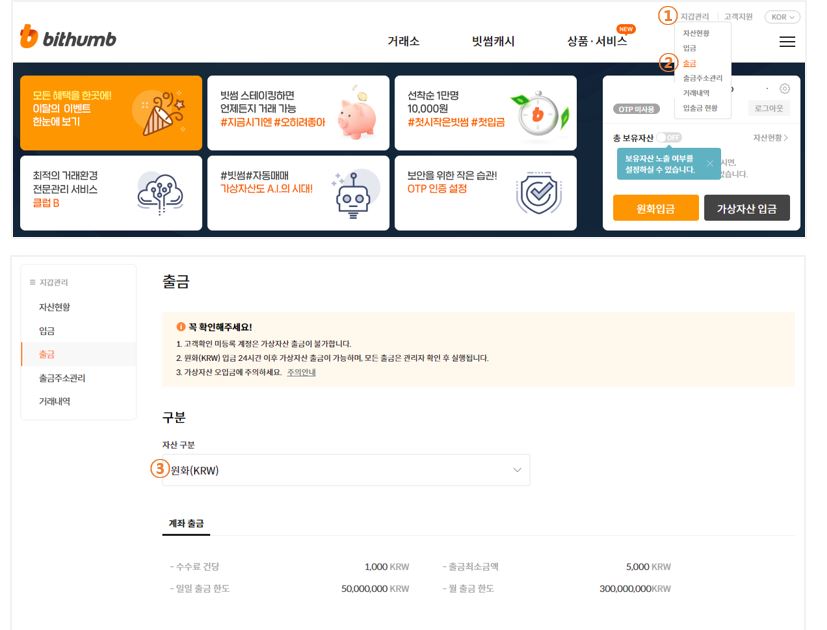Click the 50,000,000 KRW 일일 출금 한도 value

click(x=375, y=588)
